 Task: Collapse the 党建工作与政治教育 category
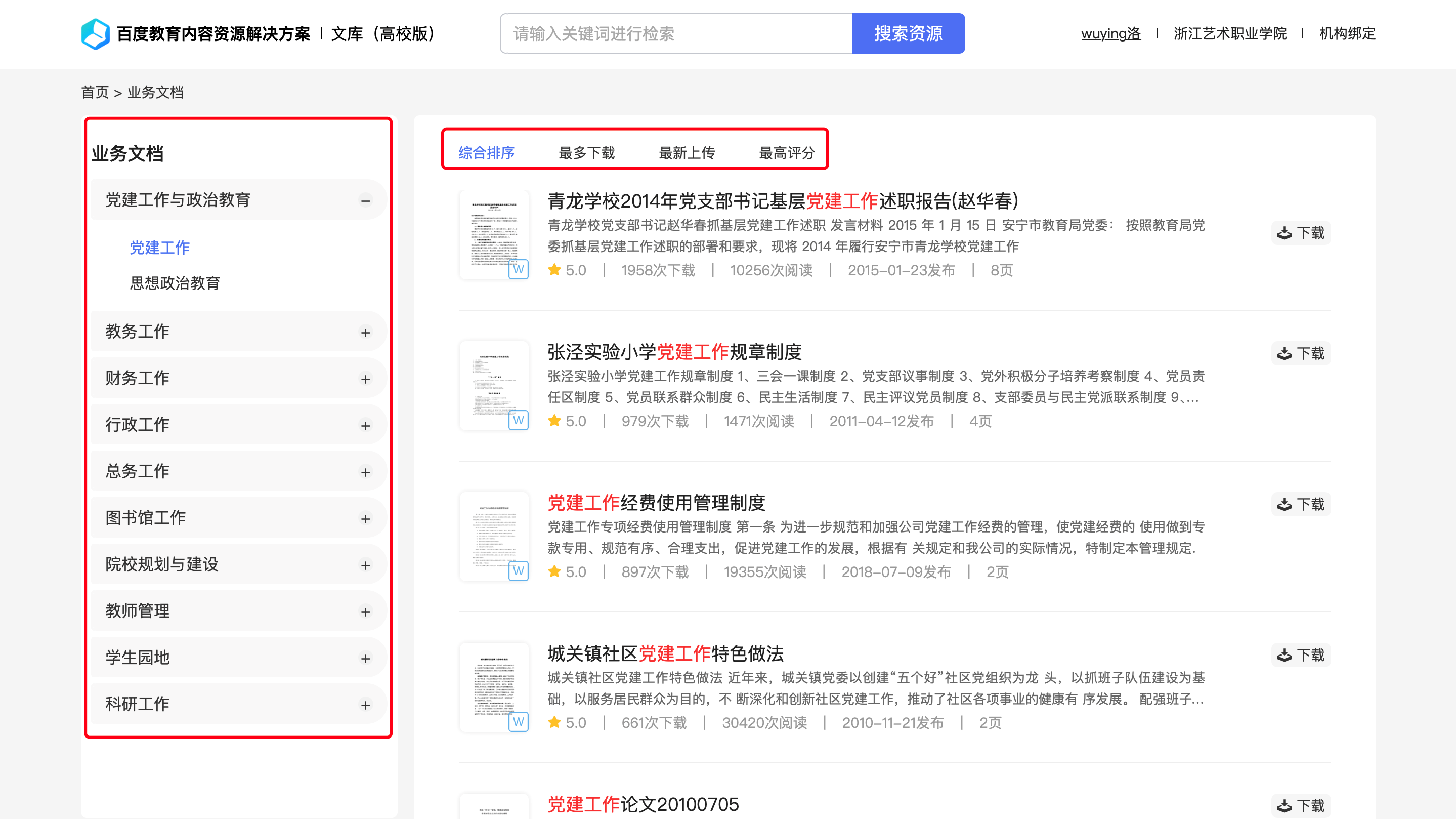pos(366,200)
